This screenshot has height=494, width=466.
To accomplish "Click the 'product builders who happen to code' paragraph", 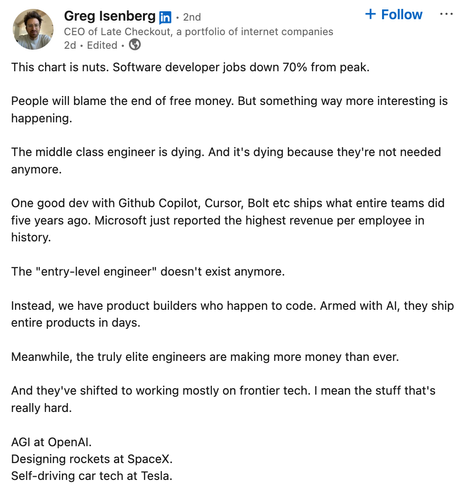I will tap(232, 314).
